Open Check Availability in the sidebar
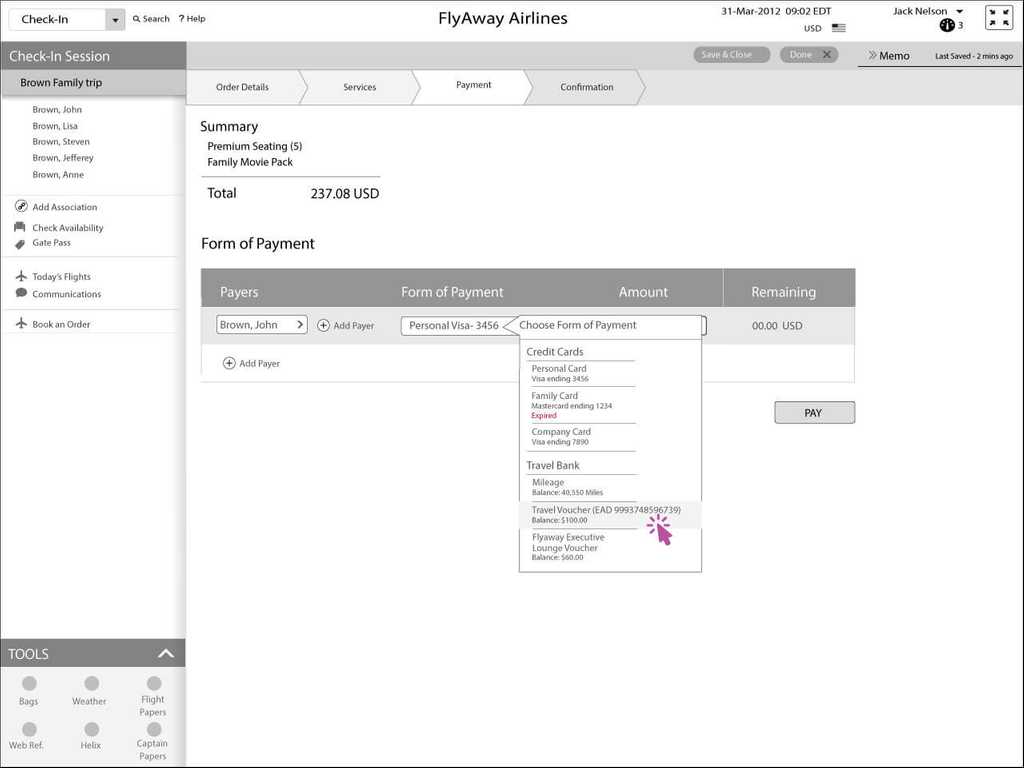 point(67,228)
